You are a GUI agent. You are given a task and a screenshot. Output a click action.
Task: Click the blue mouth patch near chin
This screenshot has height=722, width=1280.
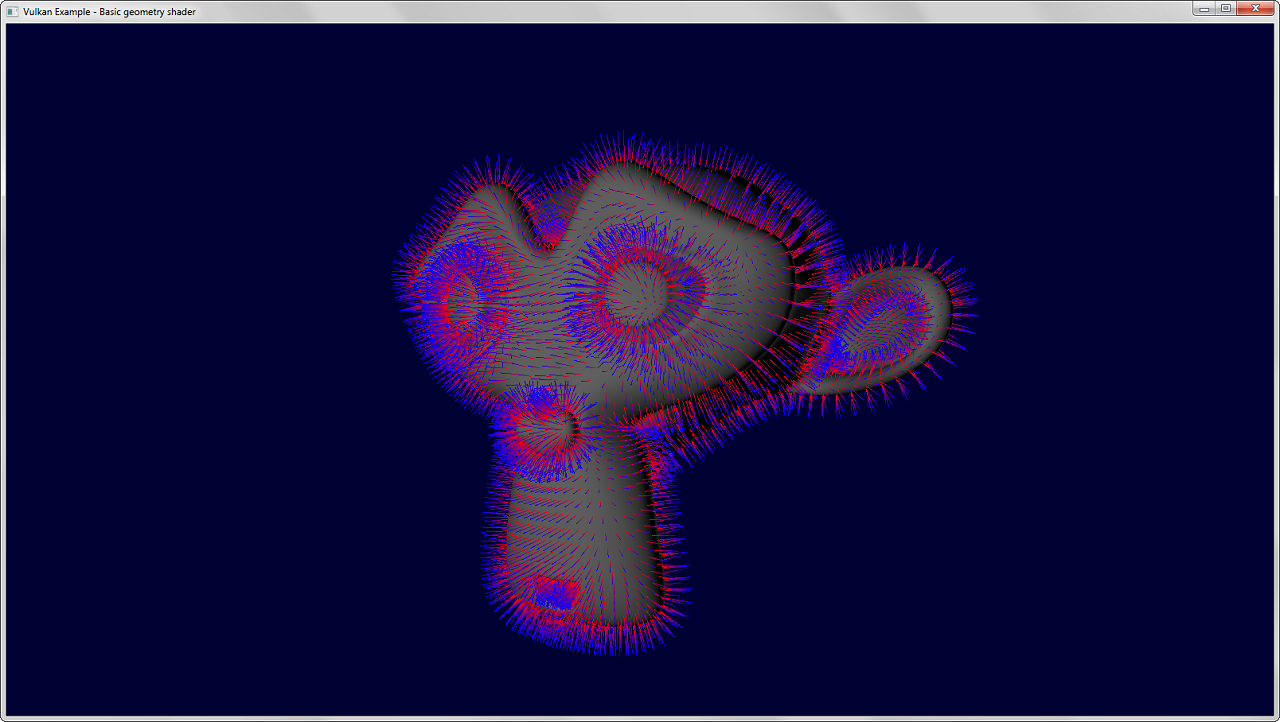551,597
